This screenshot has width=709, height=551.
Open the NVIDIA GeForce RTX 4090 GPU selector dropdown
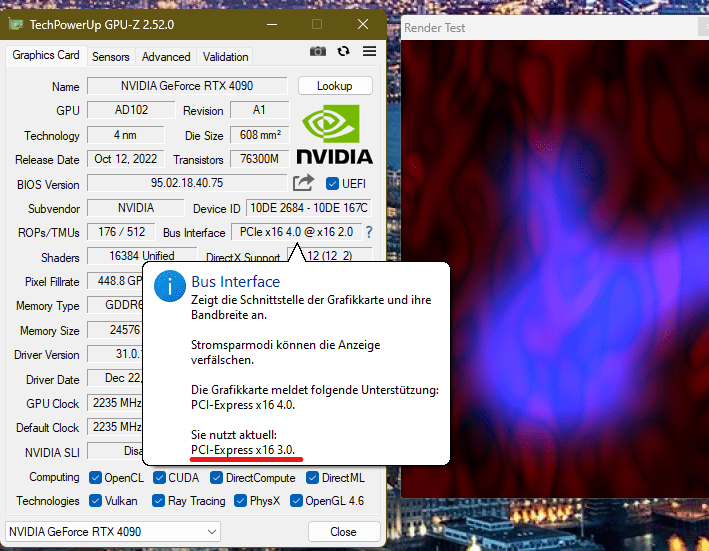click(x=113, y=532)
